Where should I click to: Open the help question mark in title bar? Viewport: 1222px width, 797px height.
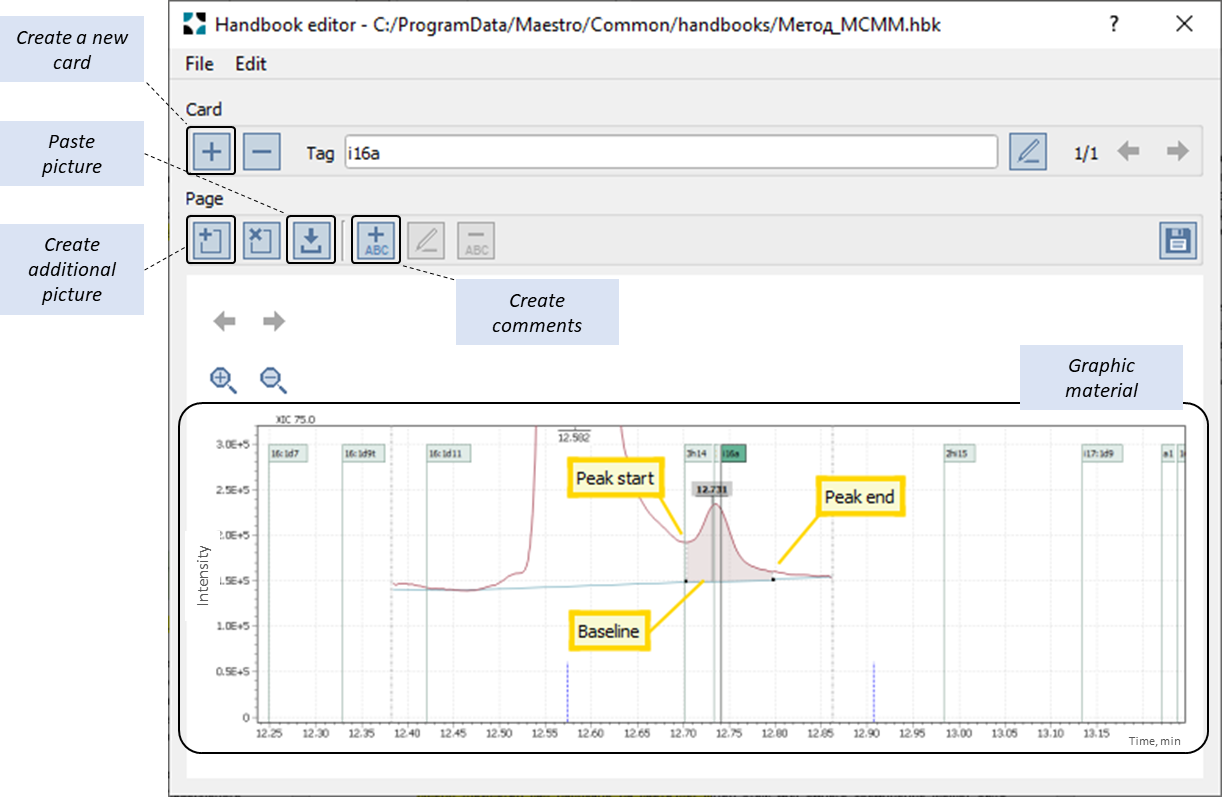[x=1114, y=24]
